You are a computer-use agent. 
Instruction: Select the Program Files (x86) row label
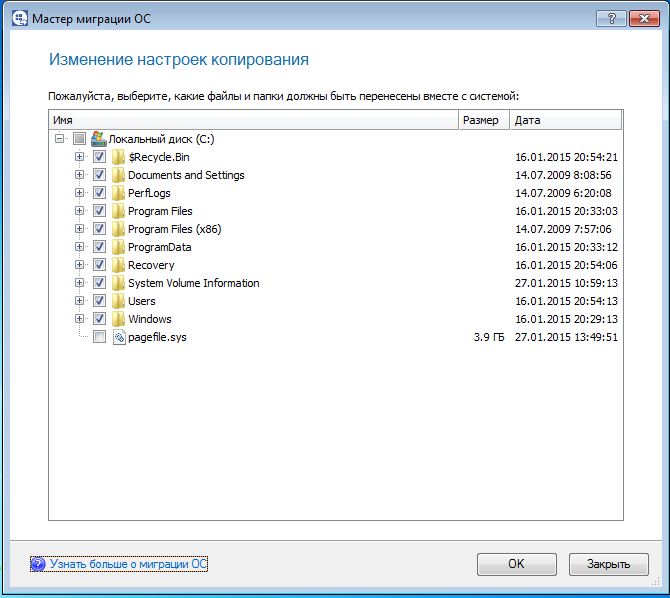click(x=174, y=229)
